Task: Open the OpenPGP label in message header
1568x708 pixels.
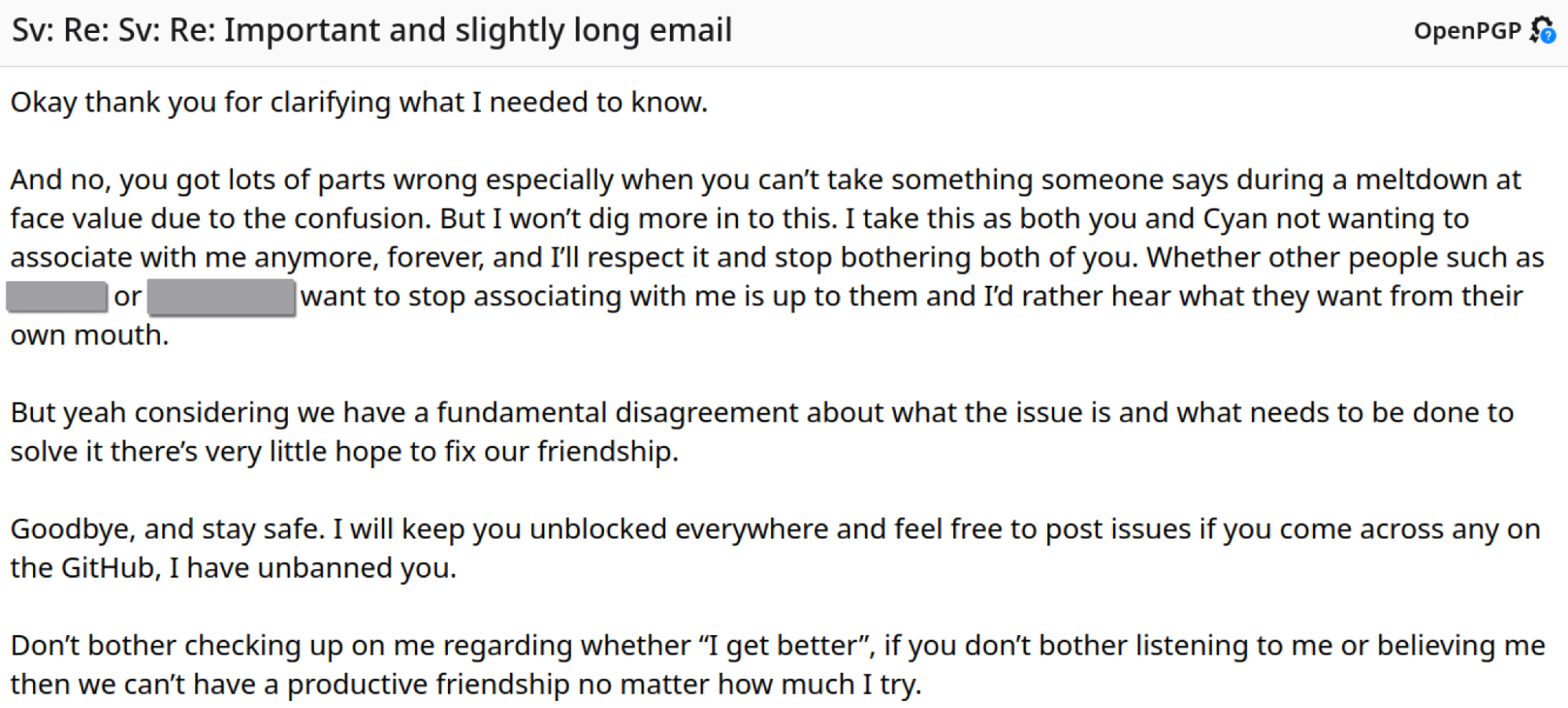Action: [1468, 31]
